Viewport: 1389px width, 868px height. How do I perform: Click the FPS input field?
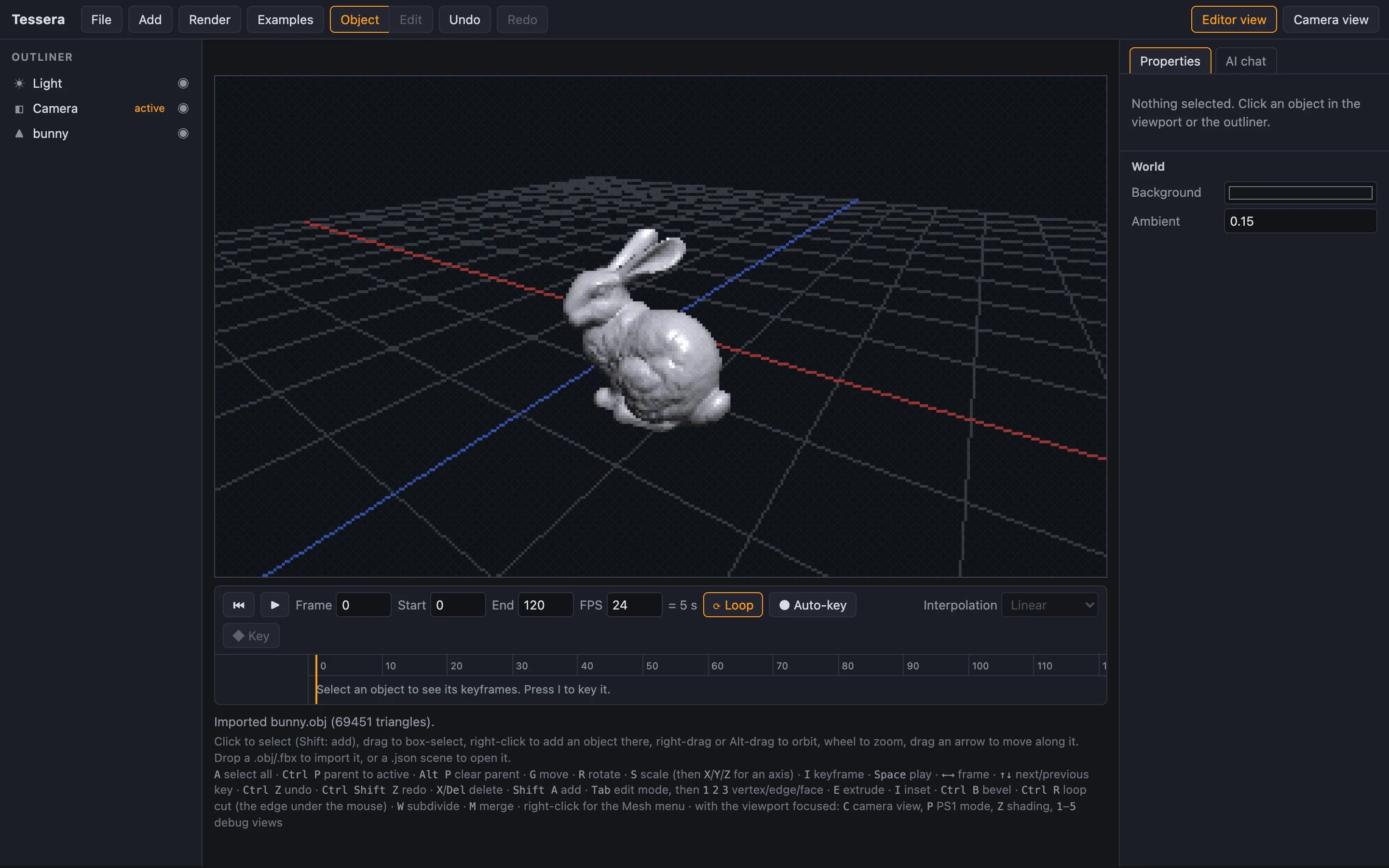[x=634, y=605]
